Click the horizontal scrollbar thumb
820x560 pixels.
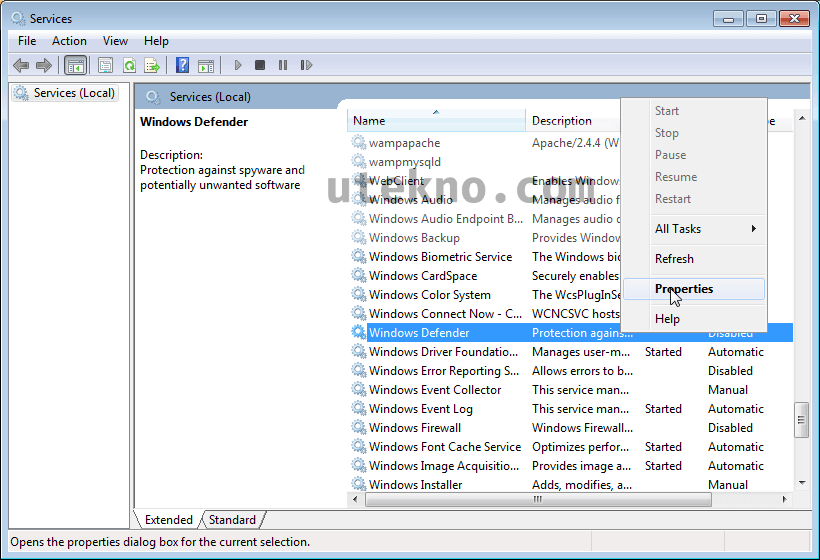click(538, 499)
